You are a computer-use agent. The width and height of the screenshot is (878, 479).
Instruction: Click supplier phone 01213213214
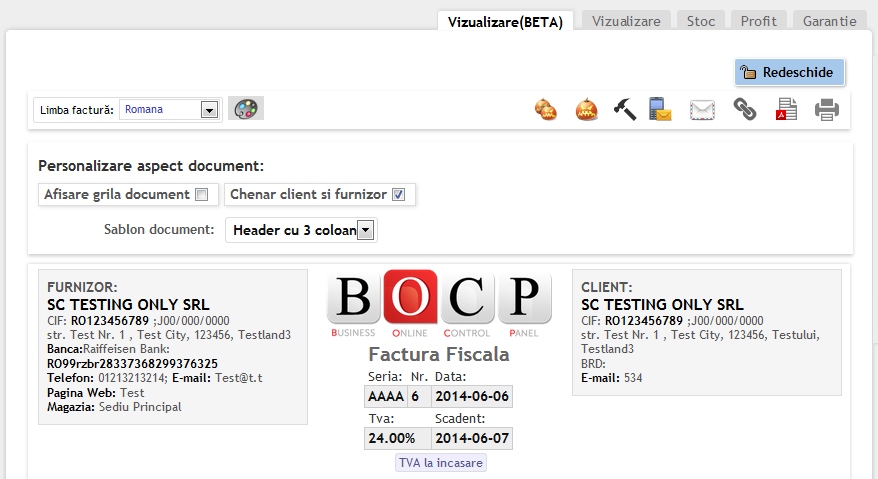pyautogui.click(x=132, y=378)
